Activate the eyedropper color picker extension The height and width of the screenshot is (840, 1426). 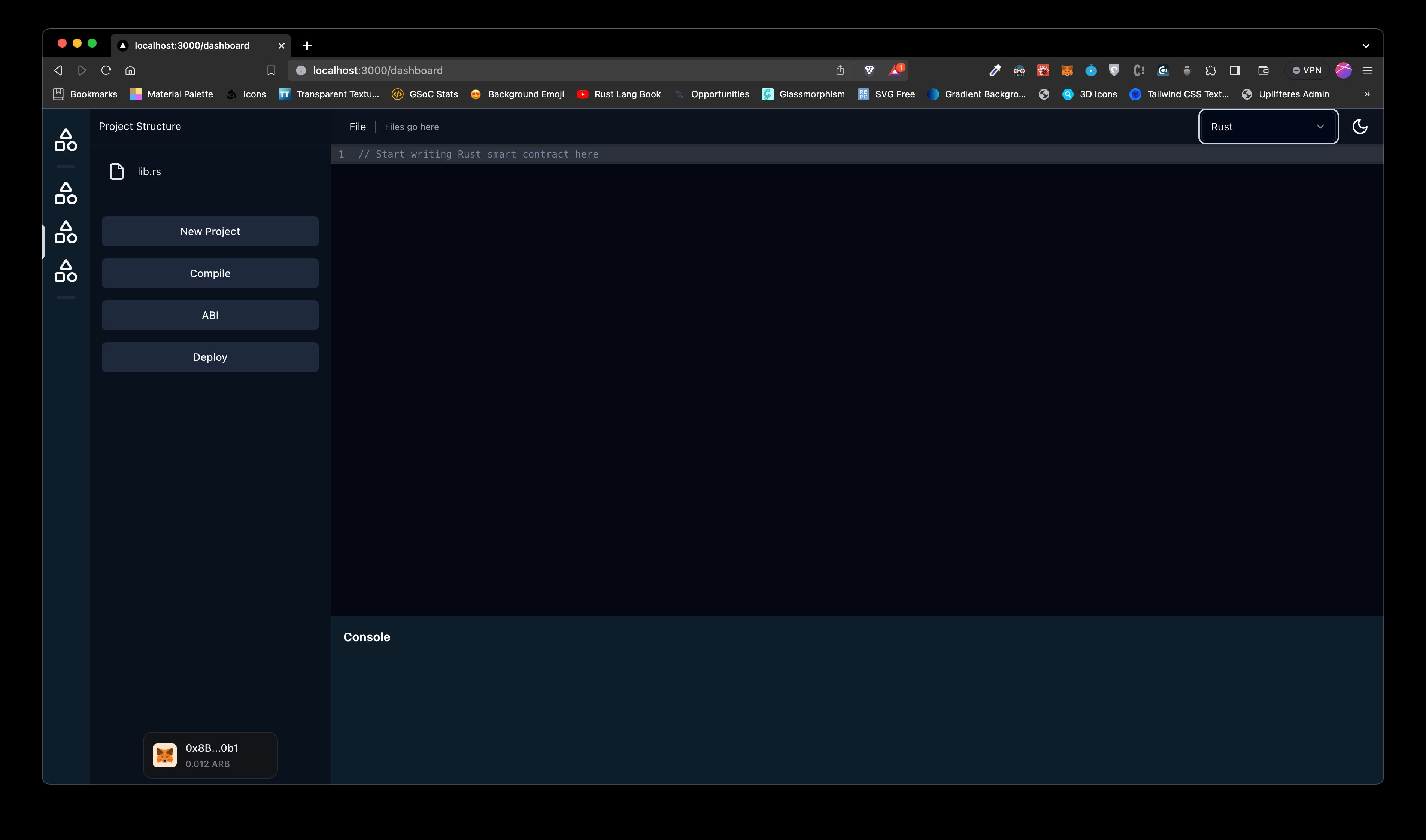tap(995, 70)
